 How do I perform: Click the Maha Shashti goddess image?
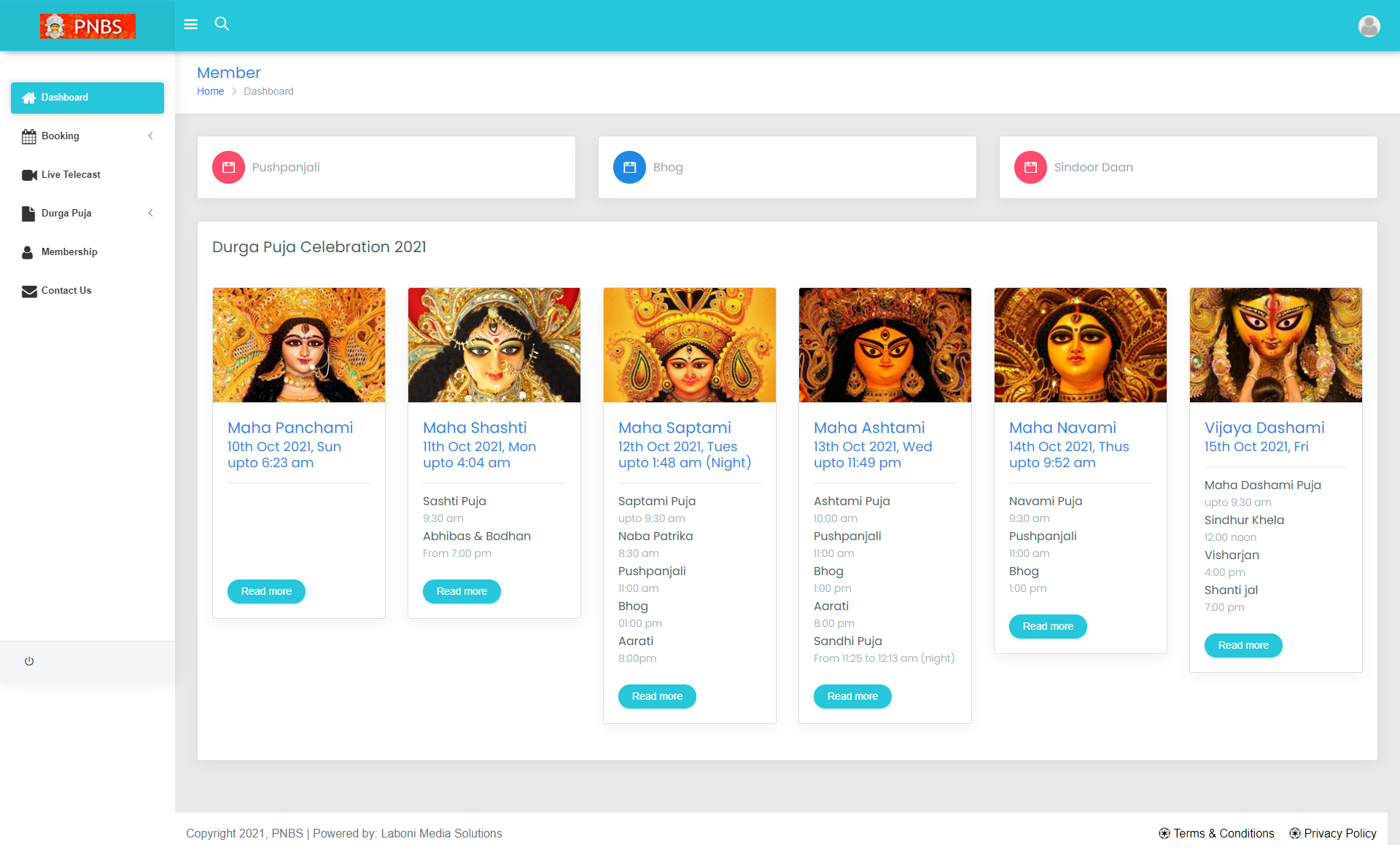tap(494, 345)
